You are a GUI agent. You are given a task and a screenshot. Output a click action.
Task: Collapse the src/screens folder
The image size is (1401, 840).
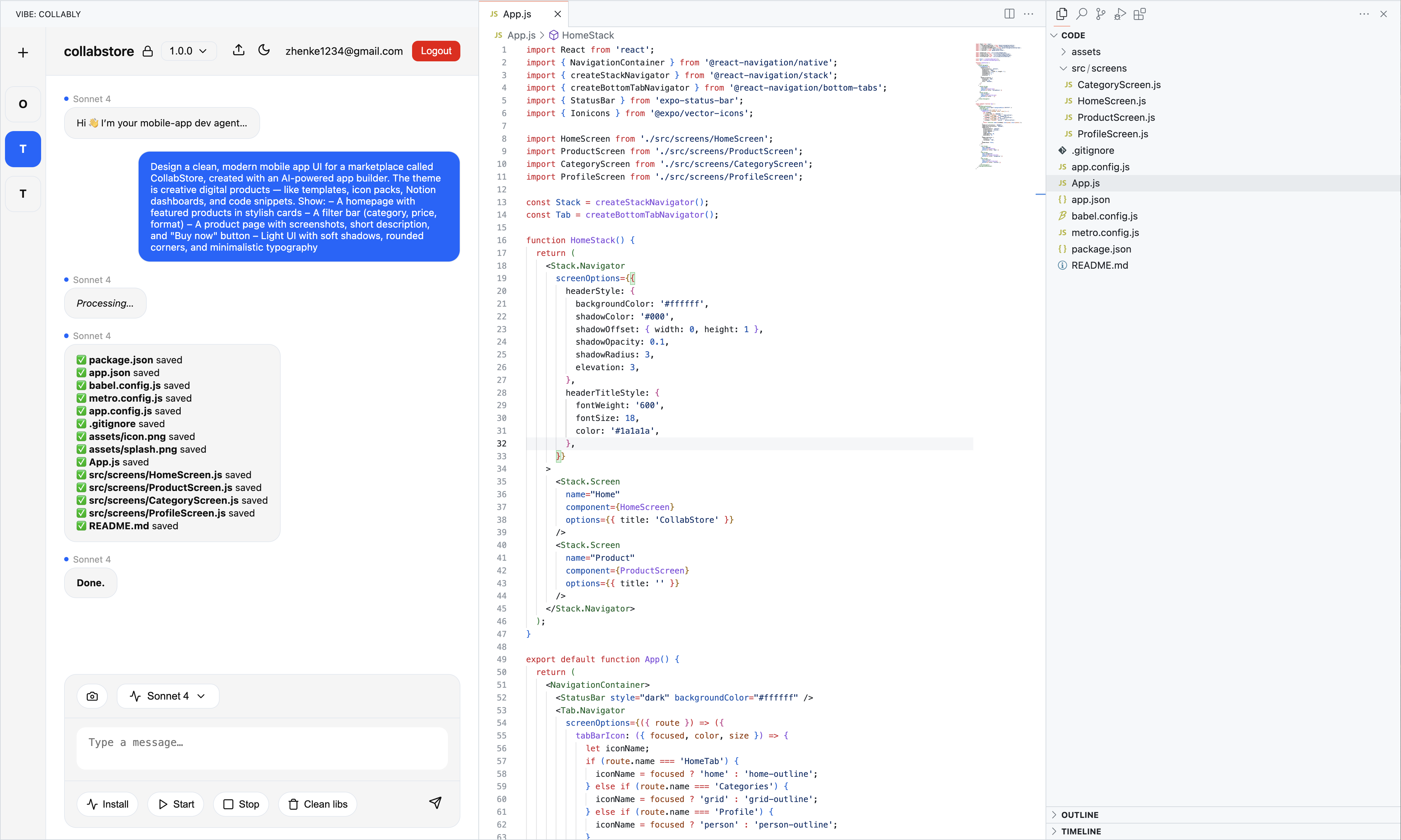[1063, 68]
